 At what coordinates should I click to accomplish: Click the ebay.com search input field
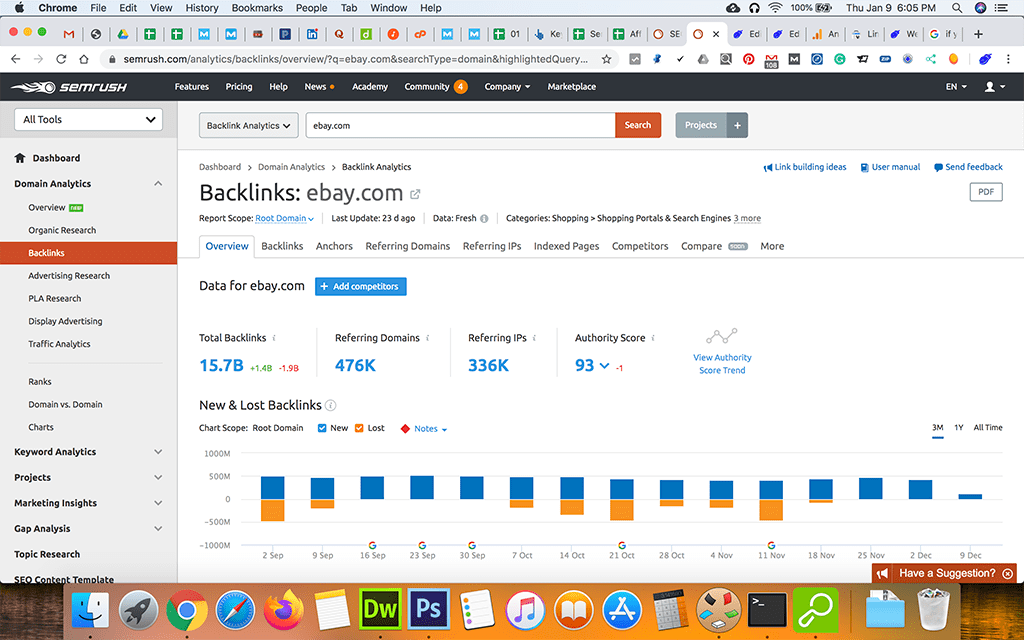pyautogui.click(x=460, y=125)
